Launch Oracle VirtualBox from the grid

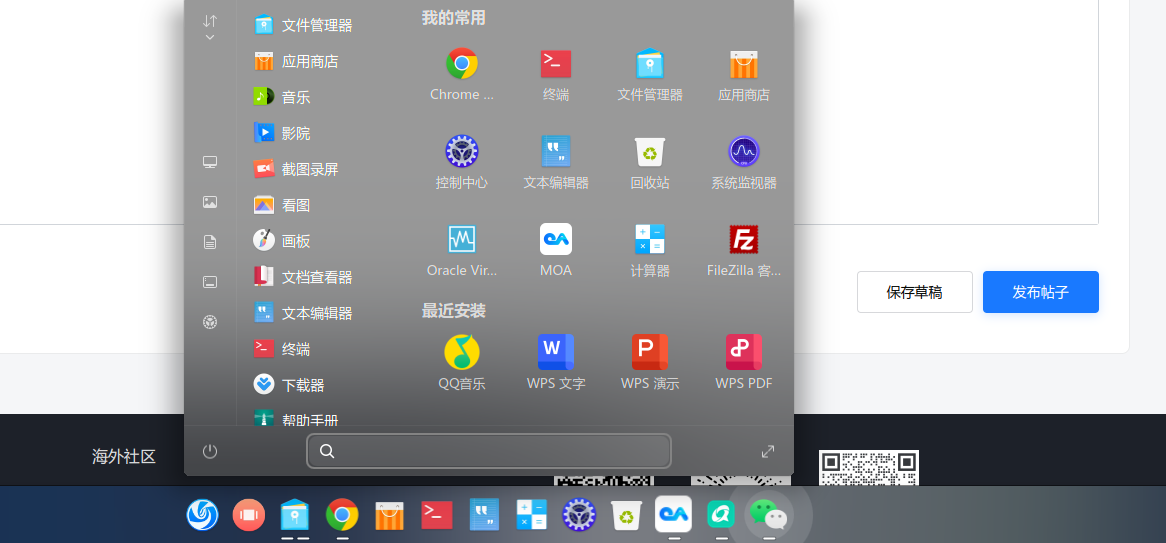462,250
